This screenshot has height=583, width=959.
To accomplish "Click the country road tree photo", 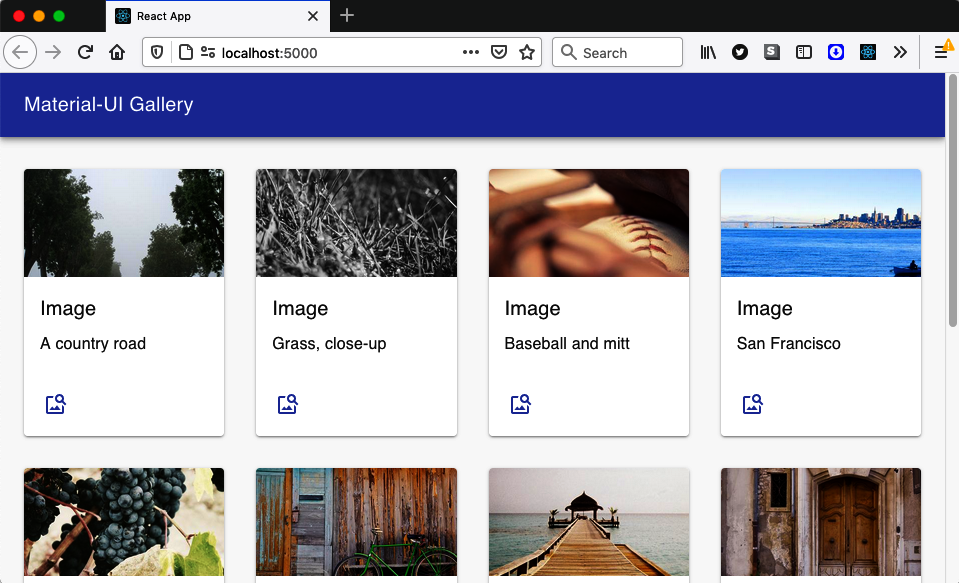I will click(x=124, y=223).
